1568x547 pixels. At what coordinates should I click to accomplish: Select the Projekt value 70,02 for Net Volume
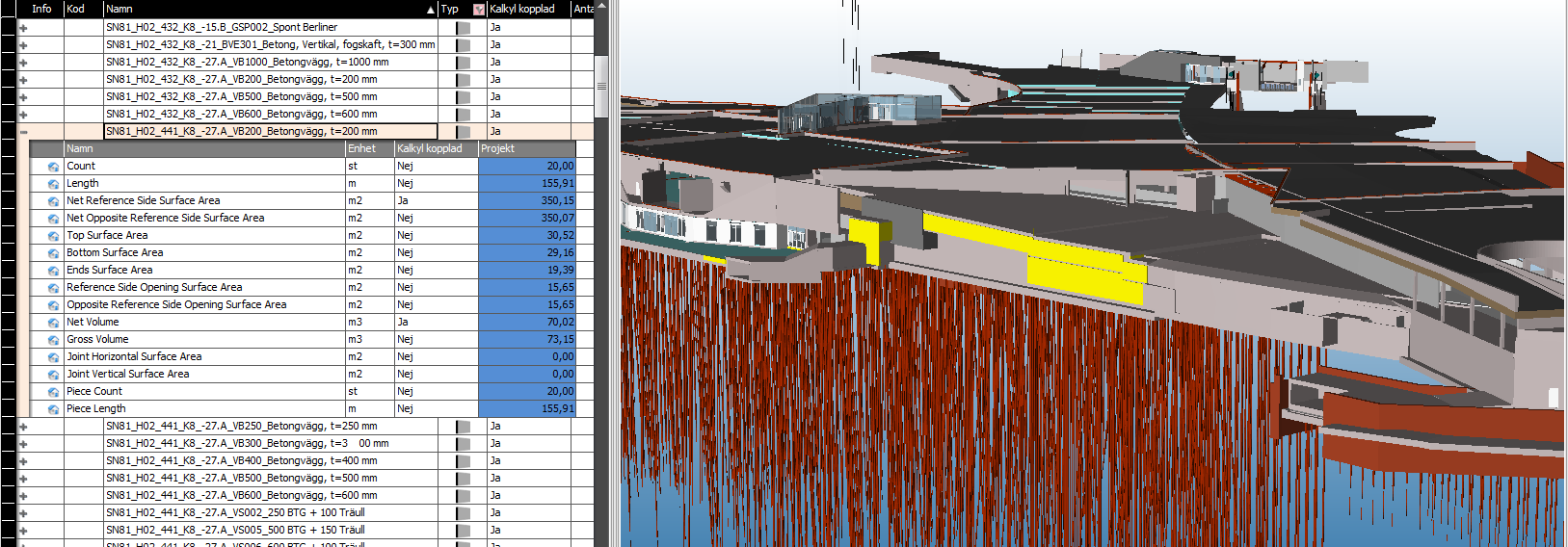point(526,323)
